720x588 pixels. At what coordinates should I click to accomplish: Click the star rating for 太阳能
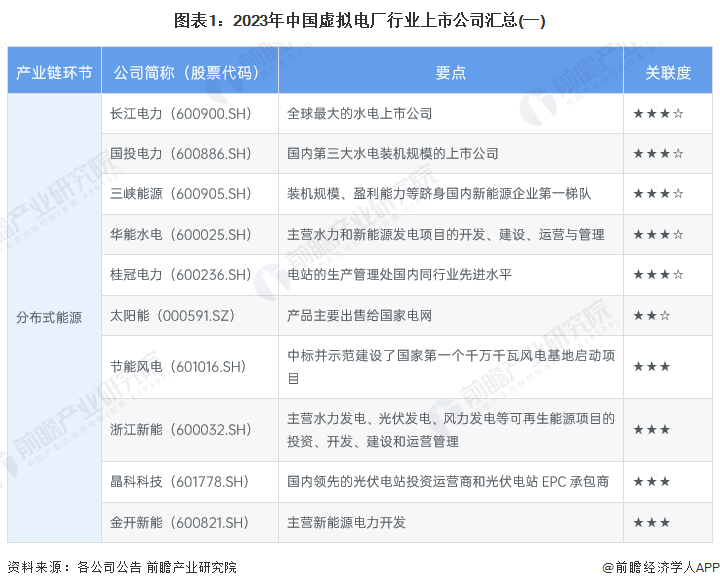click(652, 315)
